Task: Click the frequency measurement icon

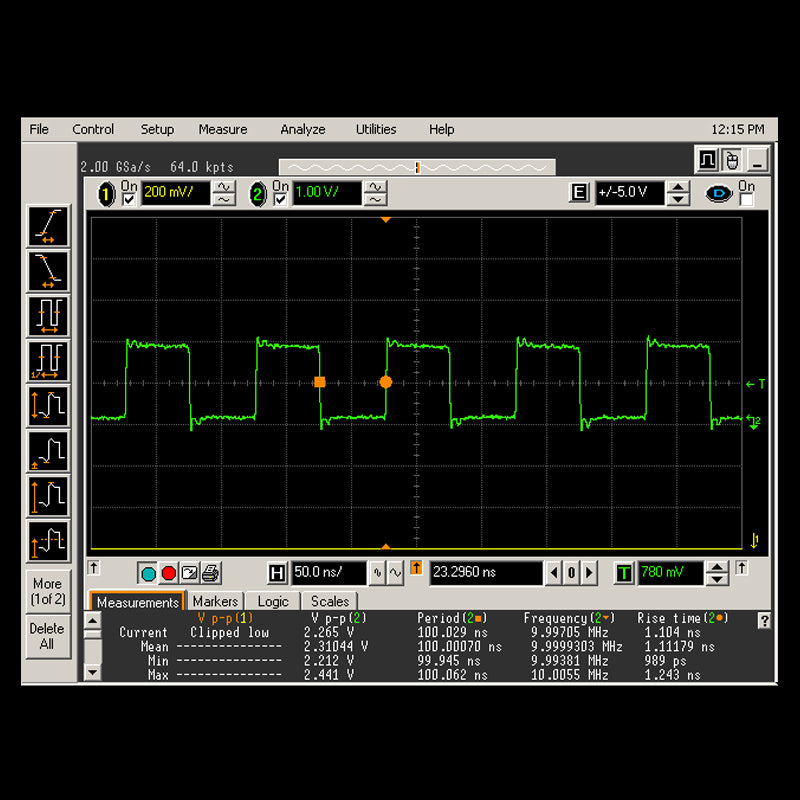Action: coord(48,361)
